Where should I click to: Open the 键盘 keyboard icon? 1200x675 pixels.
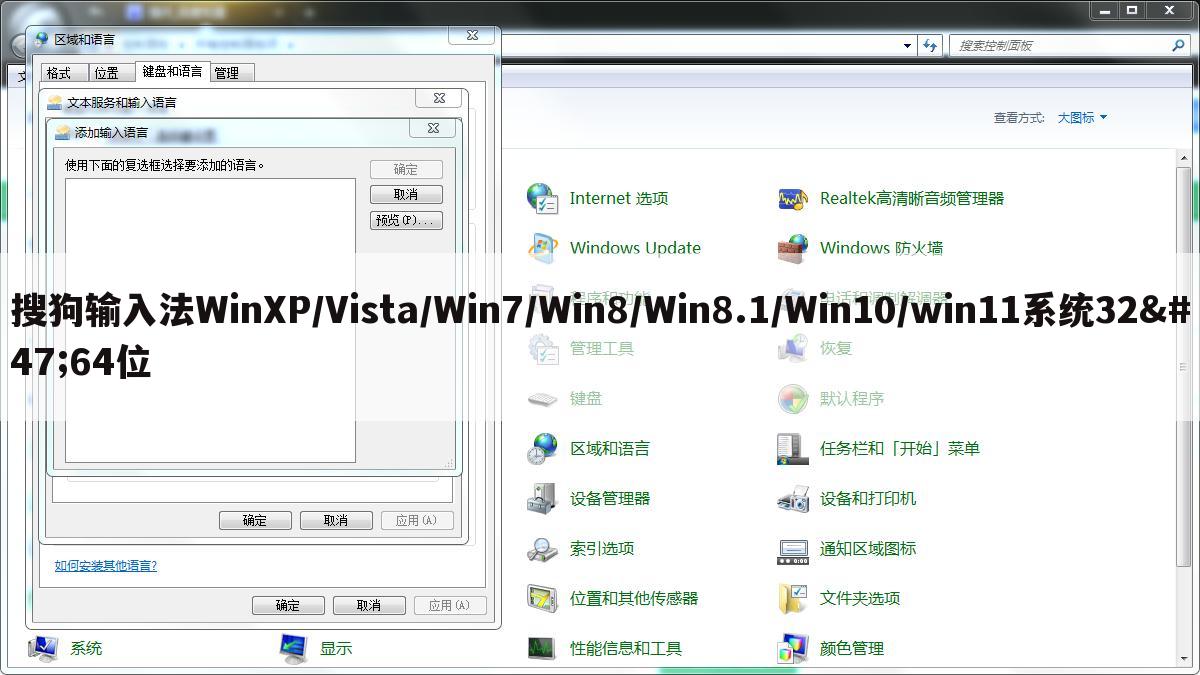(542, 398)
